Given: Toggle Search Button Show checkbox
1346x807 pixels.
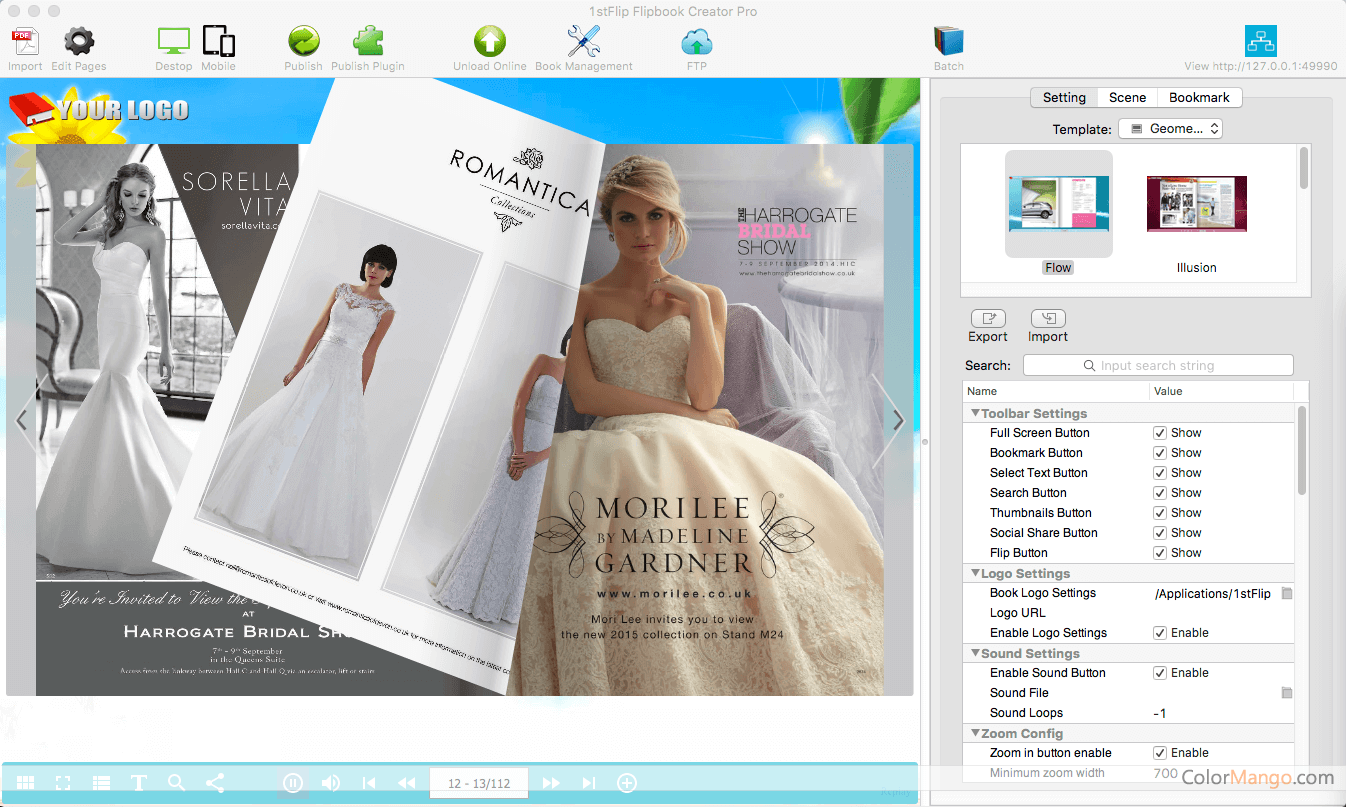Looking at the screenshot, I should click(x=1160, y=493).
